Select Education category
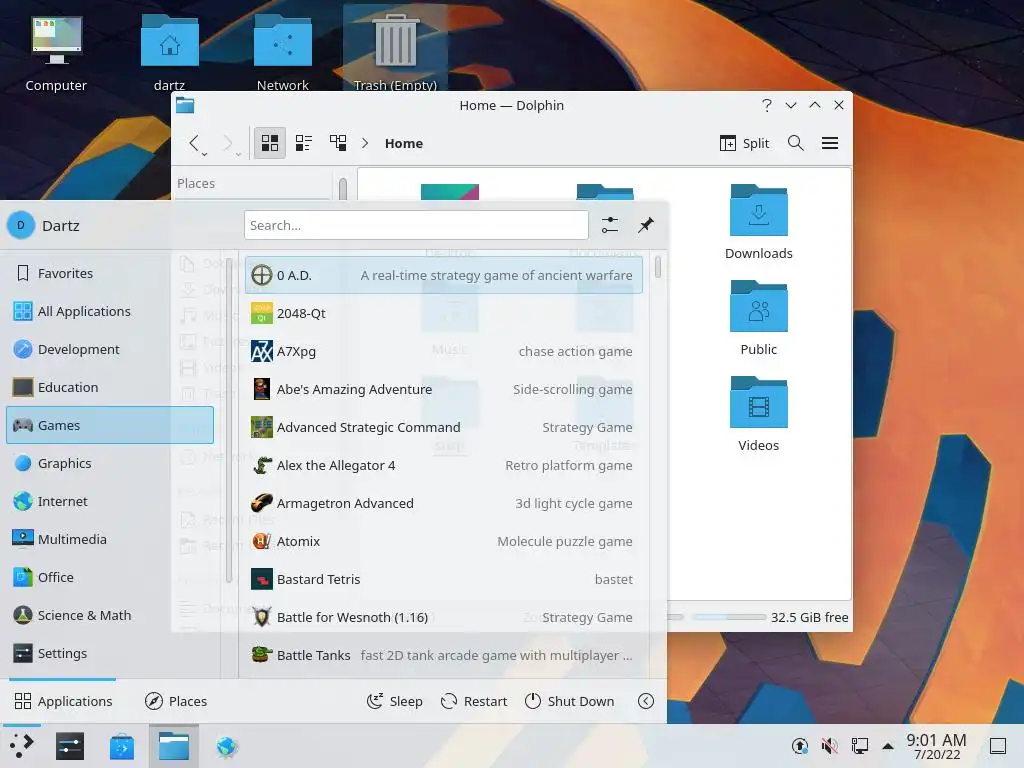The image size is (1024, 768). (110, 387)
